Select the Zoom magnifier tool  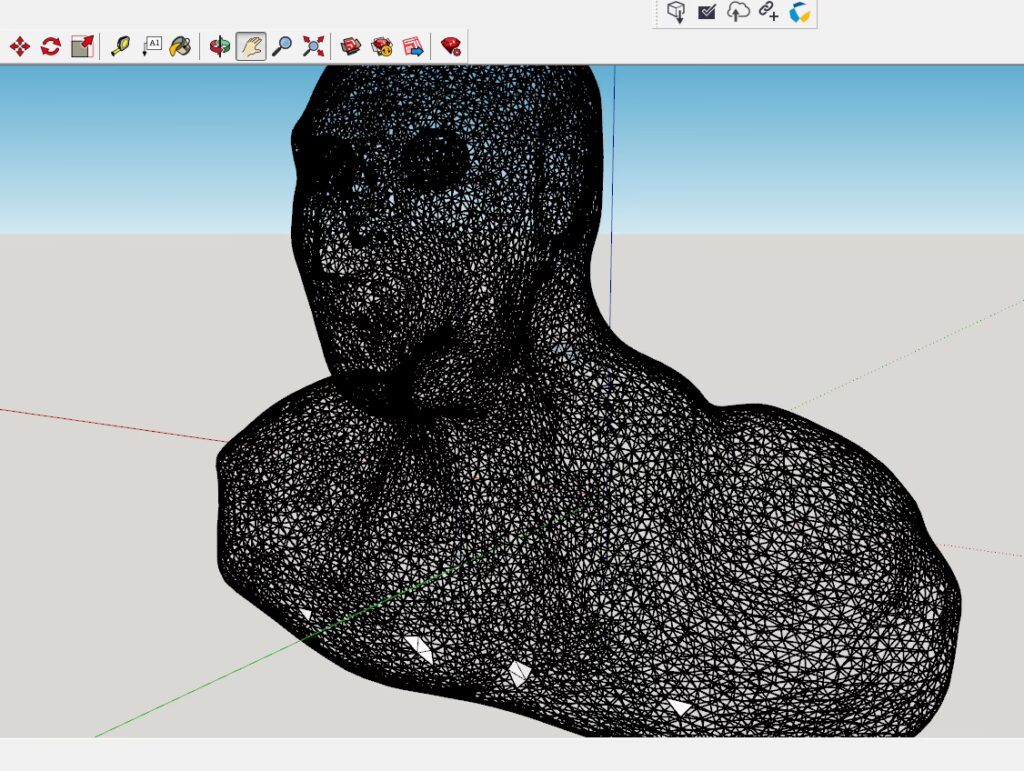tap(282, 46)
